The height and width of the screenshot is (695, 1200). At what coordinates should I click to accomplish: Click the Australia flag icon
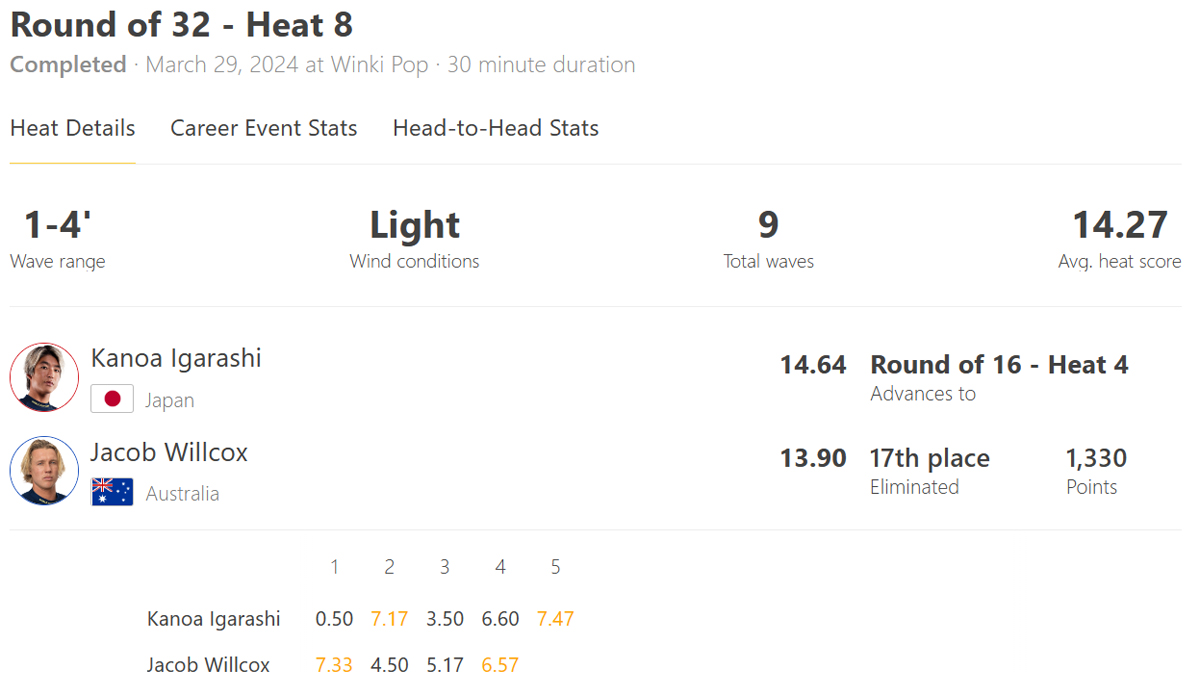click(112, 492)
